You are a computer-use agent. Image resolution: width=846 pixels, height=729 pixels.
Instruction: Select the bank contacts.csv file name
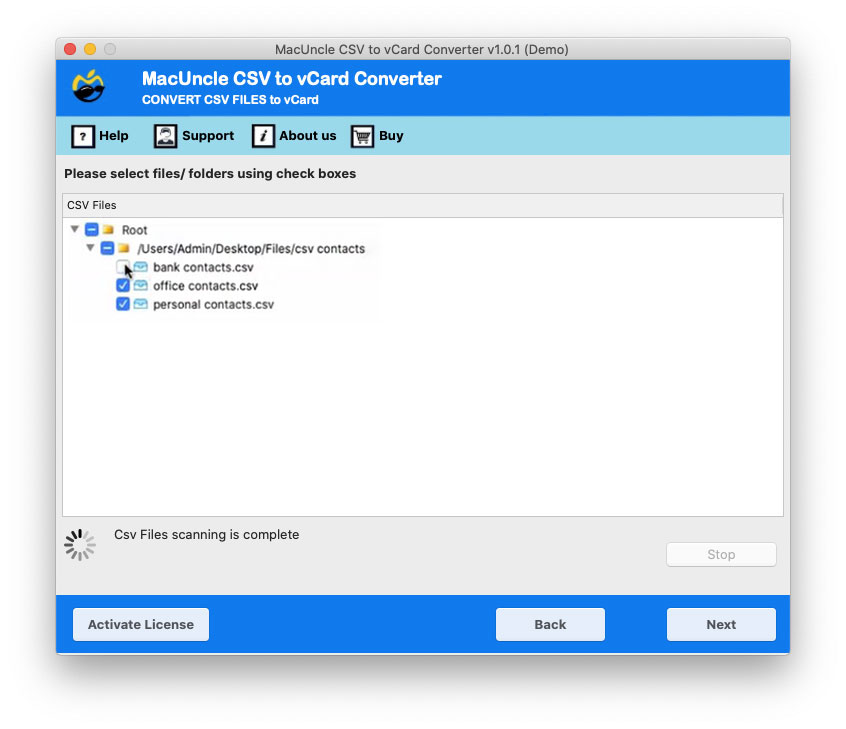203,267
